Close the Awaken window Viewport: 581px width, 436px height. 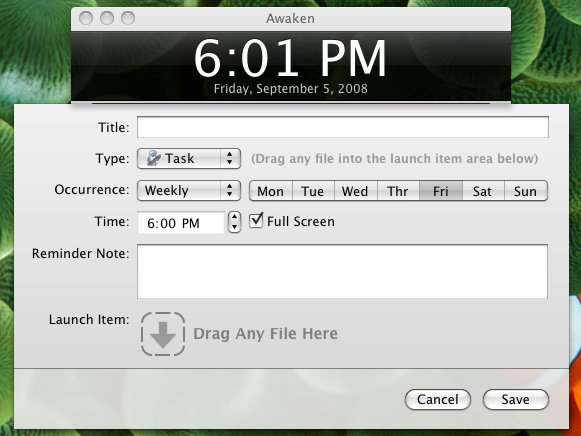tap(86, 18)
